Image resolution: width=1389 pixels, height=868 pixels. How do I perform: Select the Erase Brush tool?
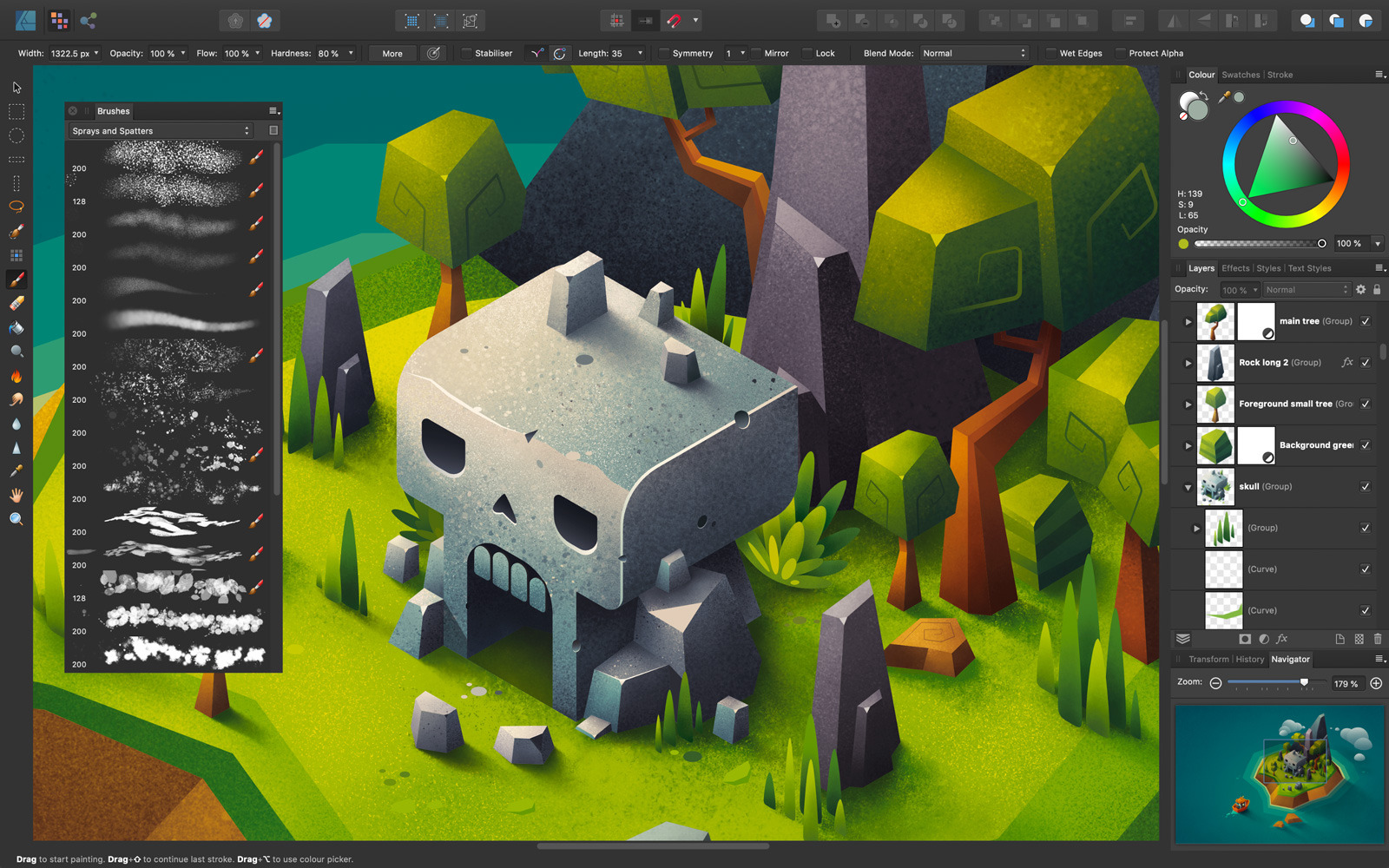tap(16, 304)
